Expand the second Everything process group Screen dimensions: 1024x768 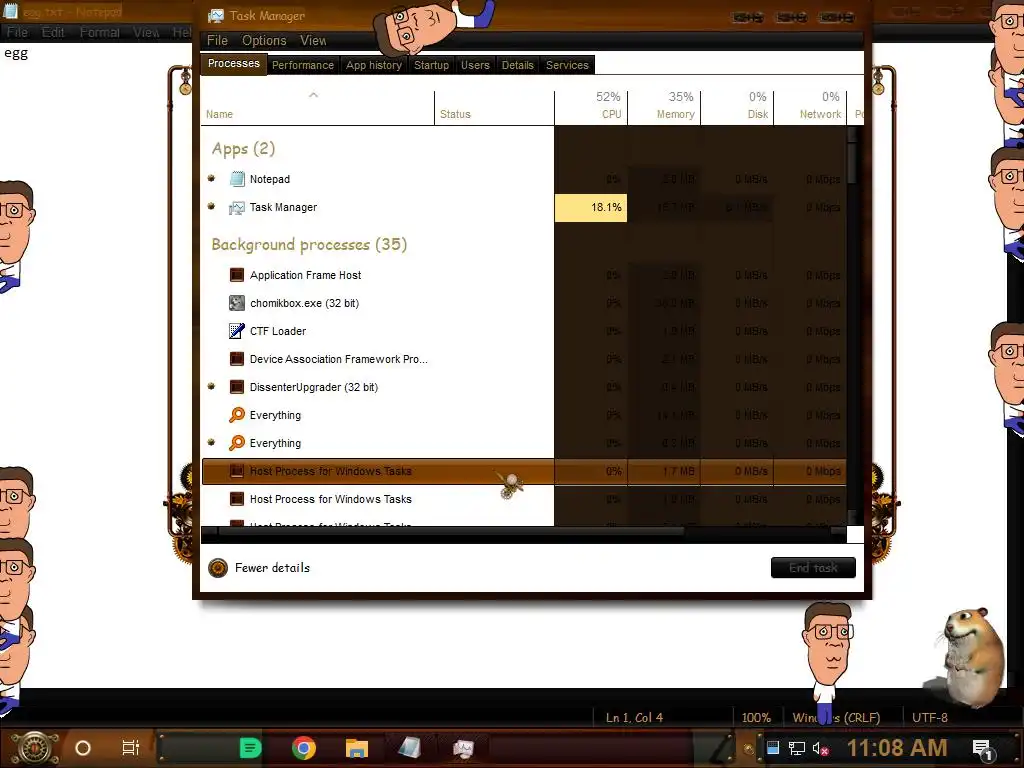pos(211,442)
